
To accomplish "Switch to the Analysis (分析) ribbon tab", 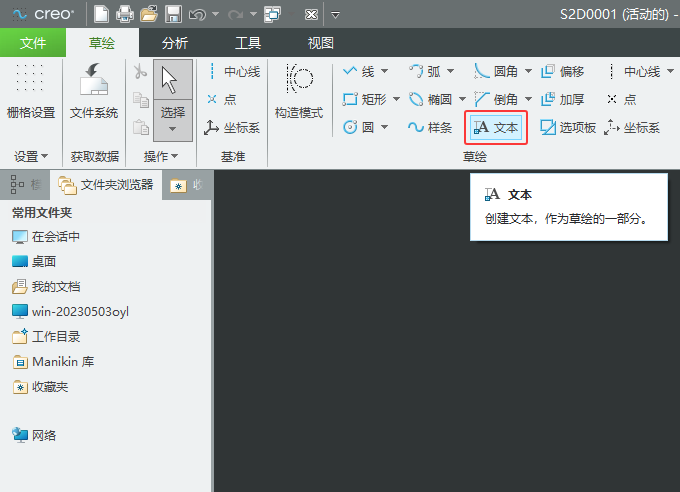I will coord(175,43).
